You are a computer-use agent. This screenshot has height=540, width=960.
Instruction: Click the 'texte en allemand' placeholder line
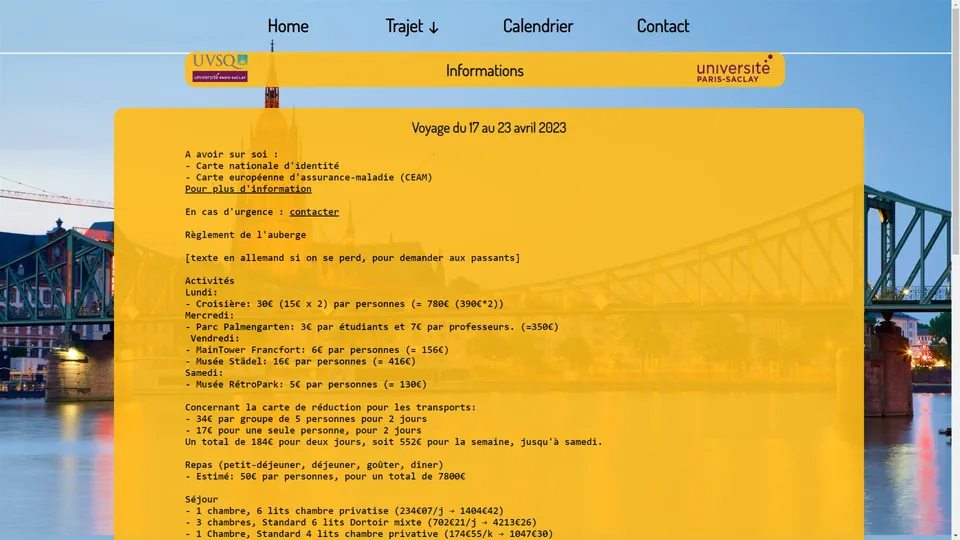point(353,258)
